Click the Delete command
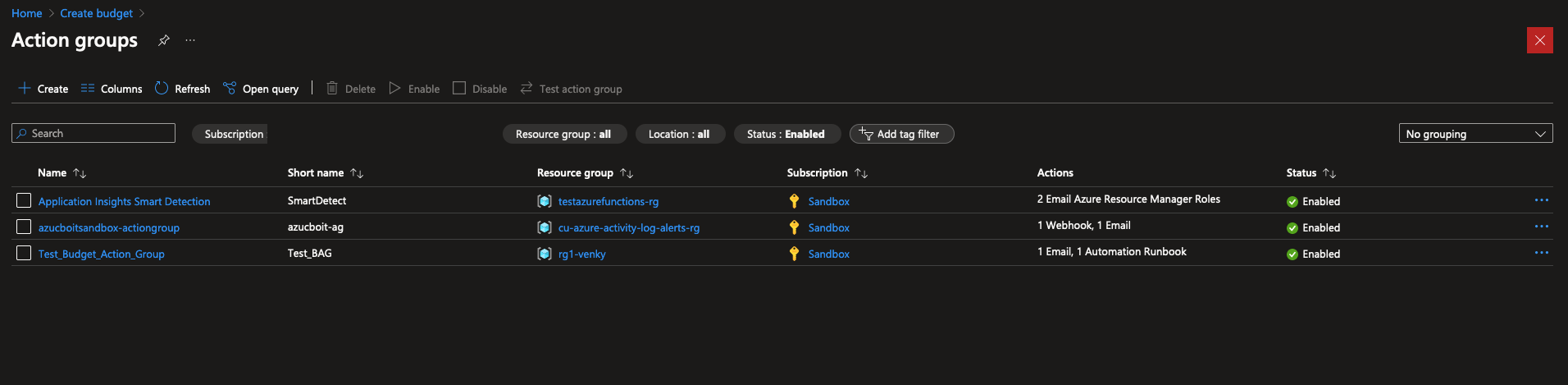Image resolution: width=1568 pixels, height=385 pixels. click(351, 89)
